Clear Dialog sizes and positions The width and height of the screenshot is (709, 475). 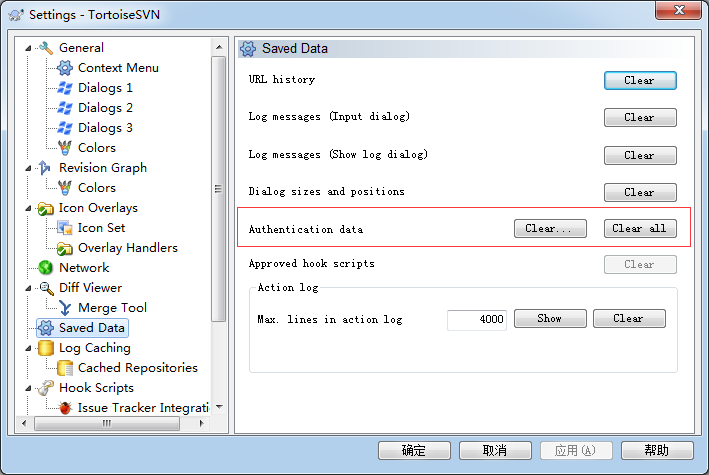point(640,193)
